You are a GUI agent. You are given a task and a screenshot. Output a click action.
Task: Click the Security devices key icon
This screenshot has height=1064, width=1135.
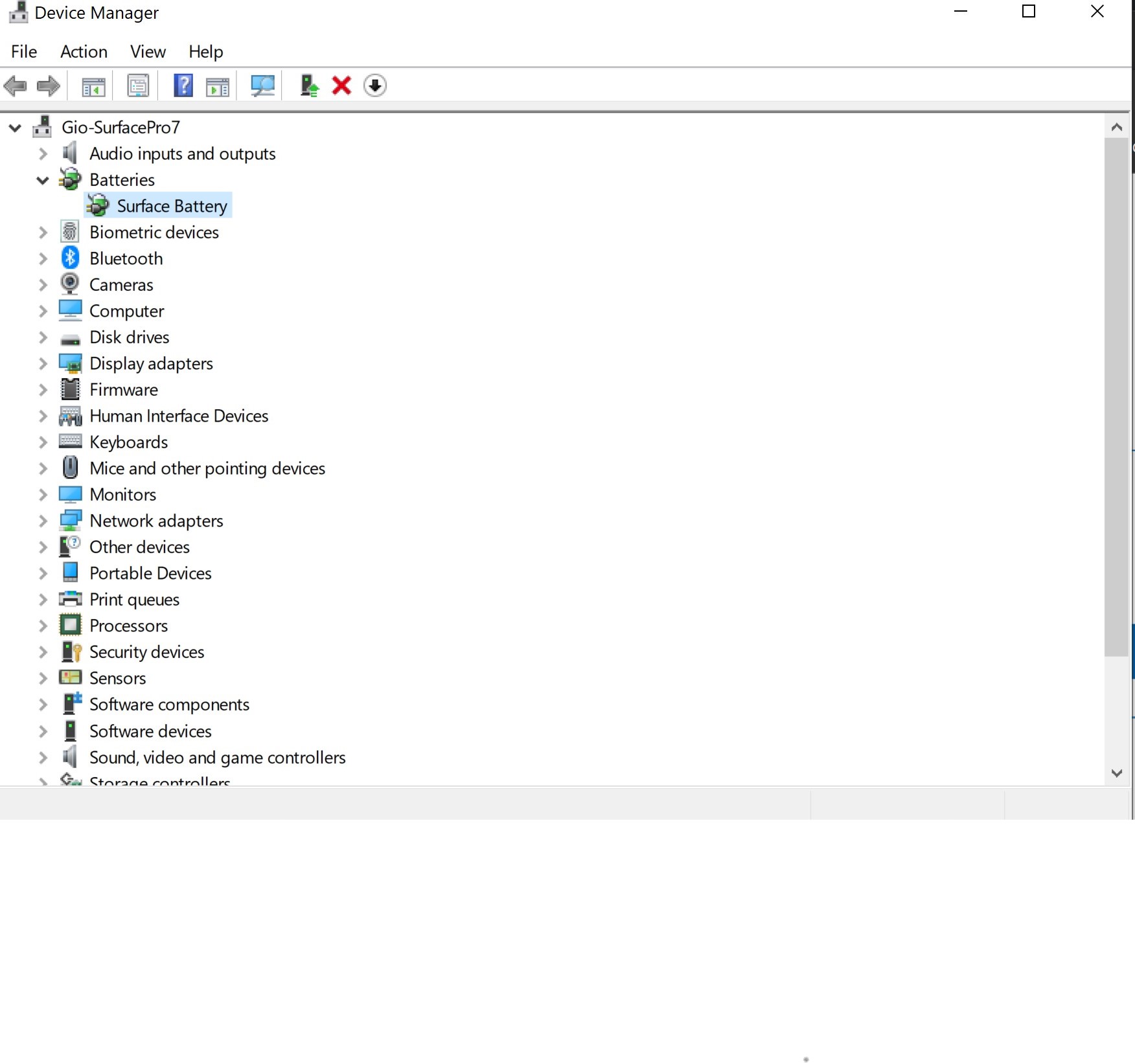point(71,651)
